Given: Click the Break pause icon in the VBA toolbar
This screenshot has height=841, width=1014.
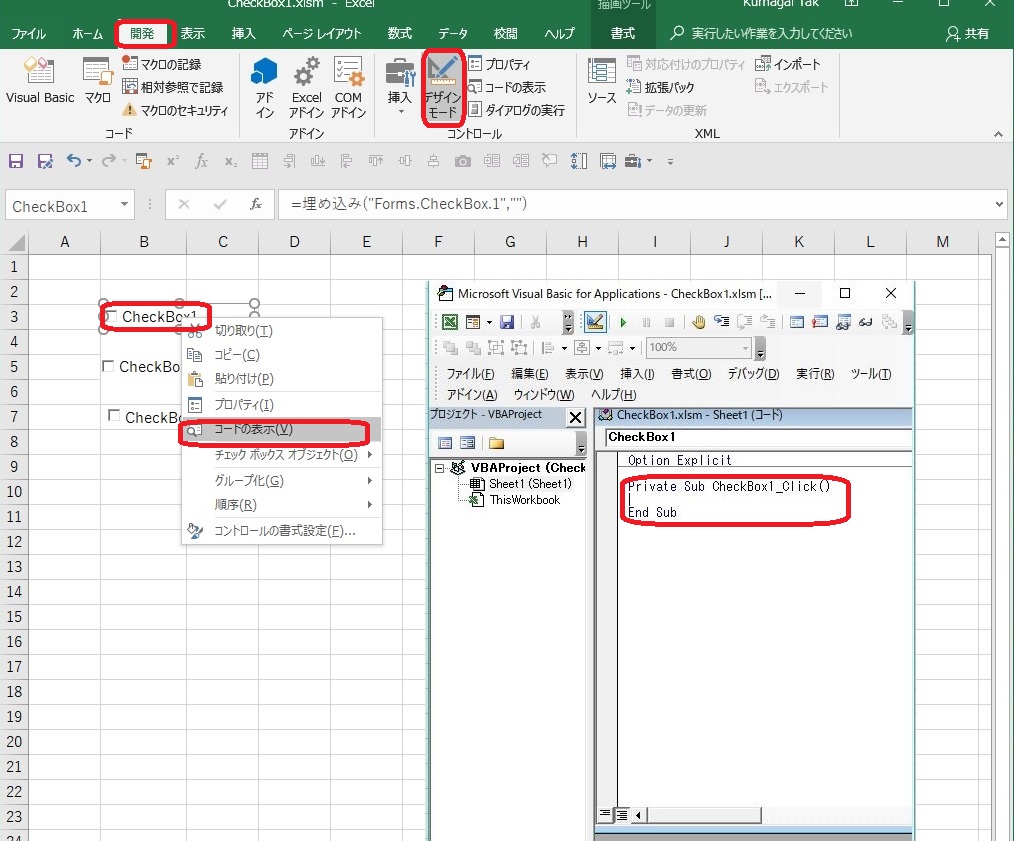Looking at the screenshot, I should pos(646,322).
